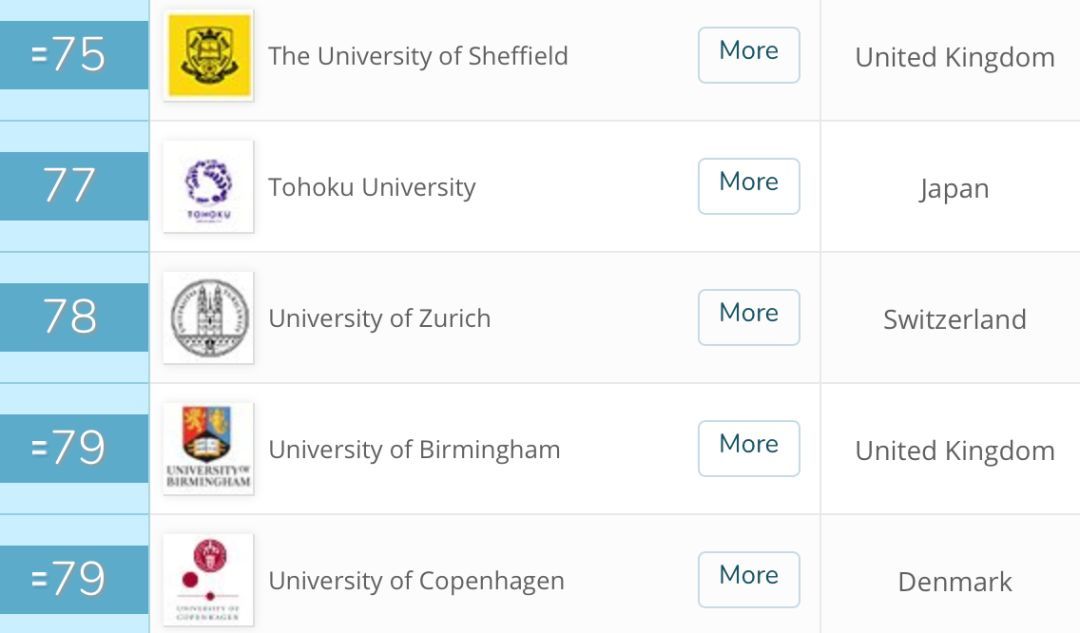Open the University of Birmingham name link

click(414, 450)
